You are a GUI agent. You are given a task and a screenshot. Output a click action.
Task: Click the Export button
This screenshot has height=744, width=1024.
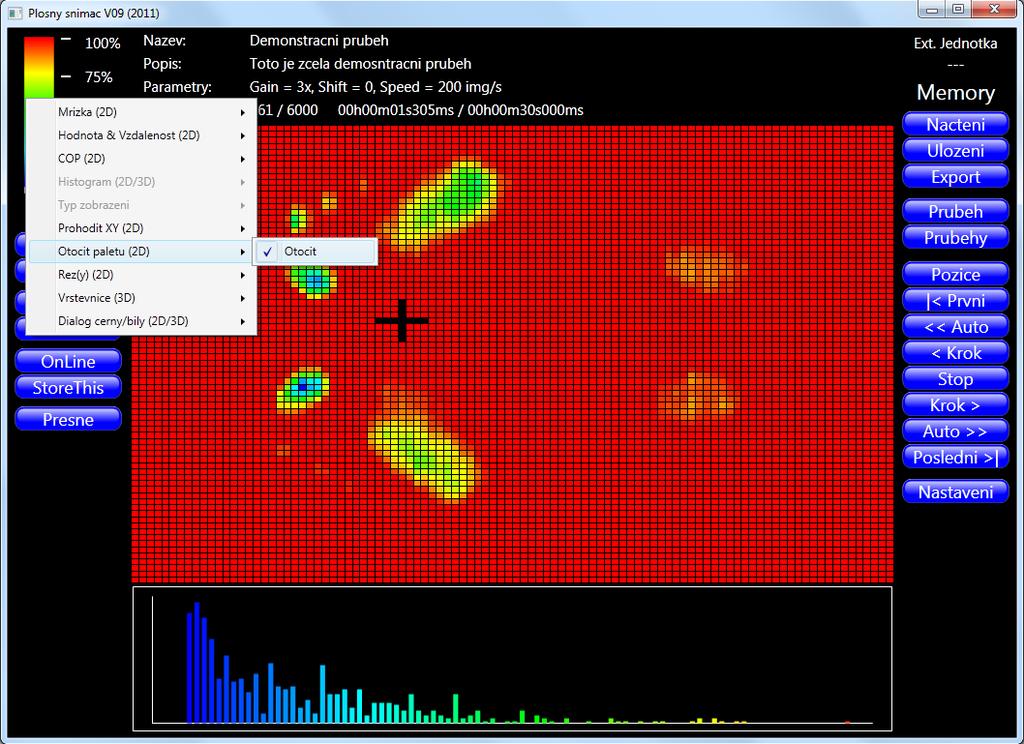(x=955, y=176)
